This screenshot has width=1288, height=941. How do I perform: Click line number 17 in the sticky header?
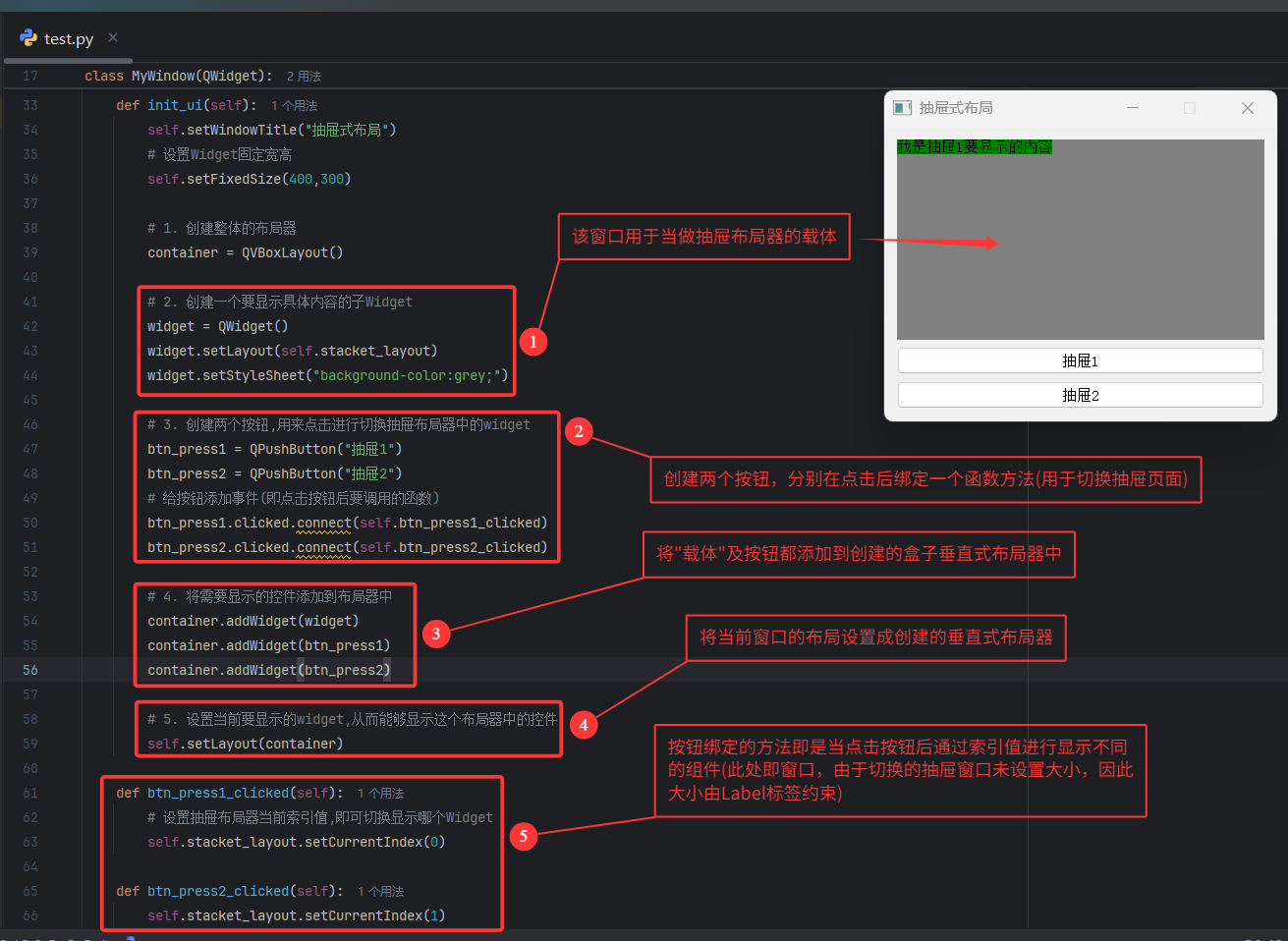[30, 76]
